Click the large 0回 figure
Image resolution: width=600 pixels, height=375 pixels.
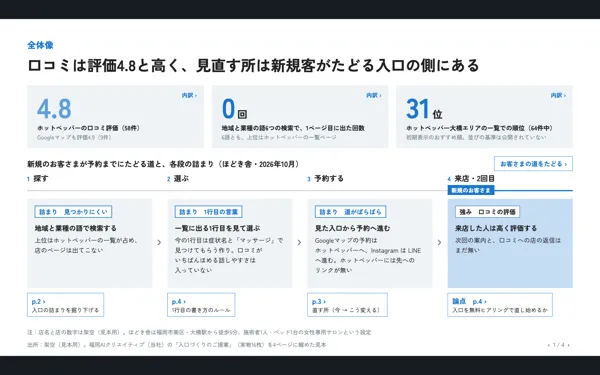pos(234,109)
